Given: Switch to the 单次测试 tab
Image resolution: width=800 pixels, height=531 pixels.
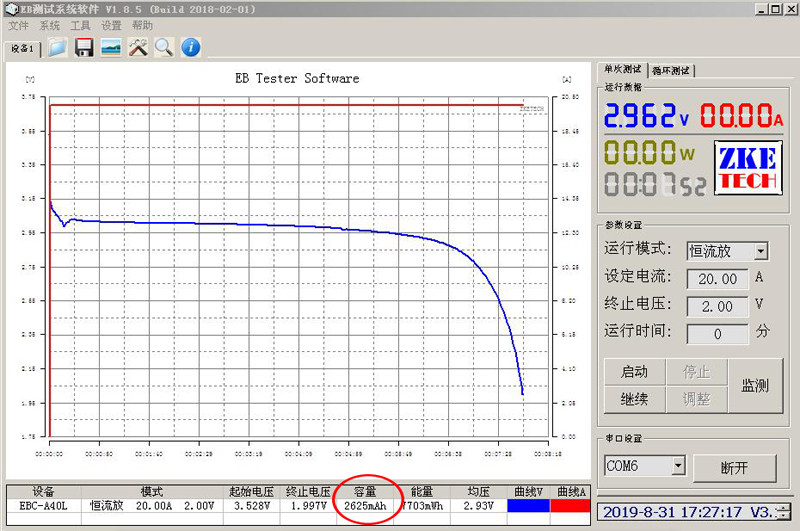Looking at the screenshot, I should coord(622,69).
